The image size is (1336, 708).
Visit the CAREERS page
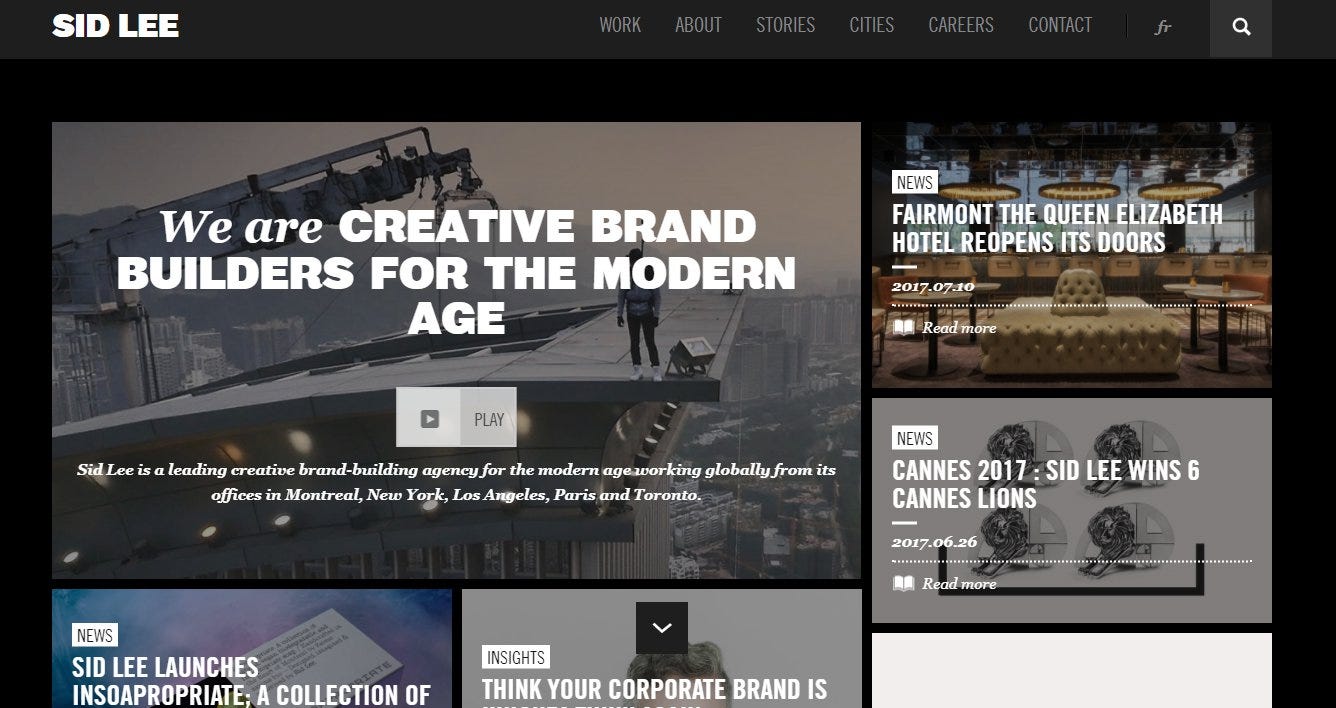pos(961,25)
